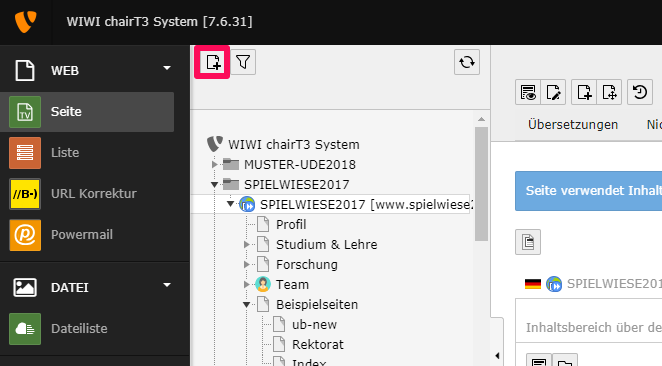662x366 pixels.
Task: Collapse the Beispielseiten tree node
Action: click(247, 304)
